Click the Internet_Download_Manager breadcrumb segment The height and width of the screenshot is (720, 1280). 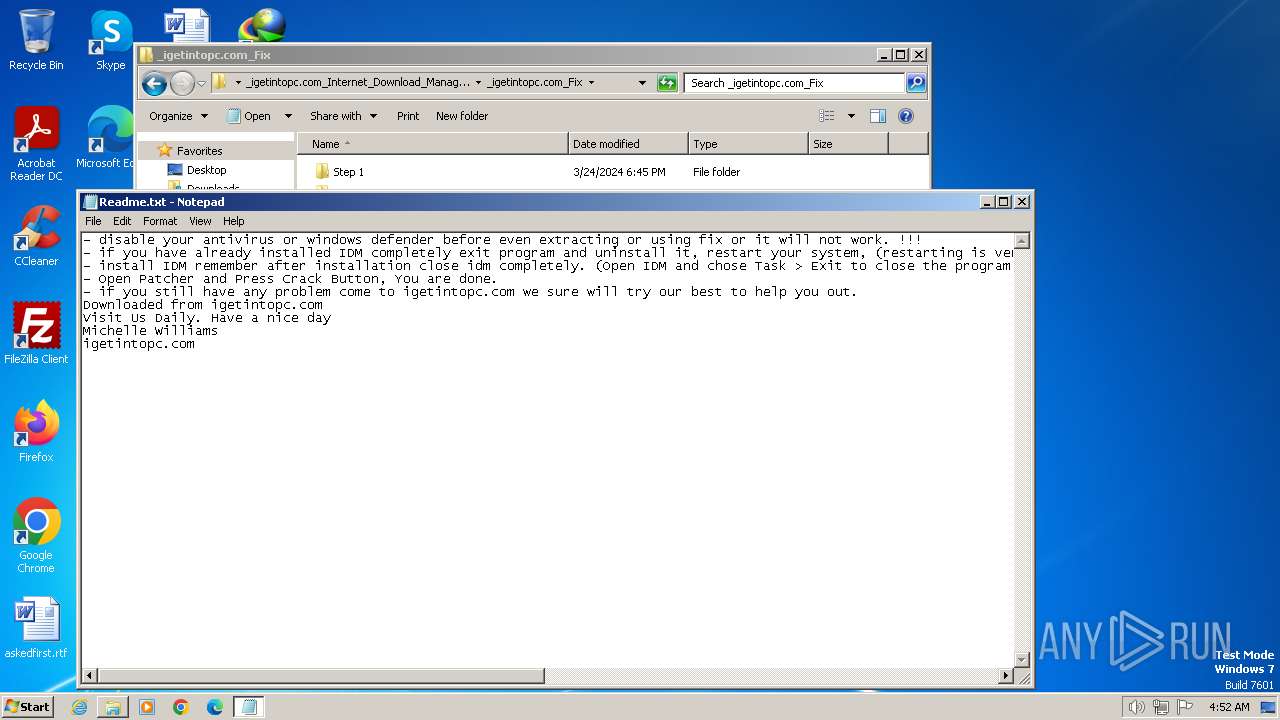[x=358, y=83]
